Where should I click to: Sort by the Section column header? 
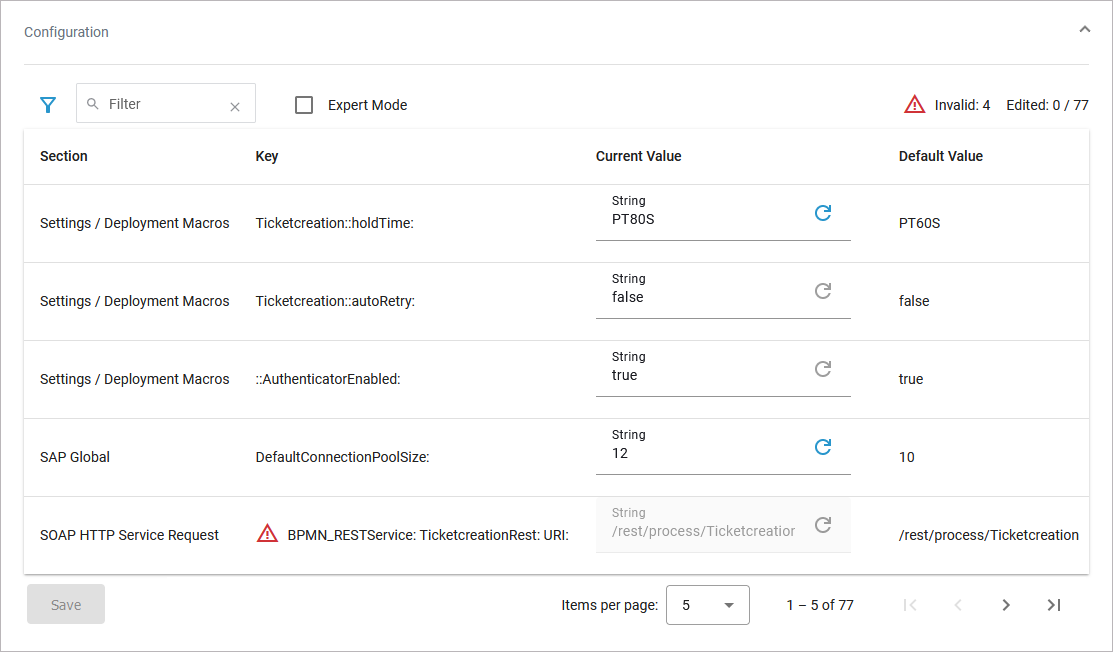coord(64,156)
